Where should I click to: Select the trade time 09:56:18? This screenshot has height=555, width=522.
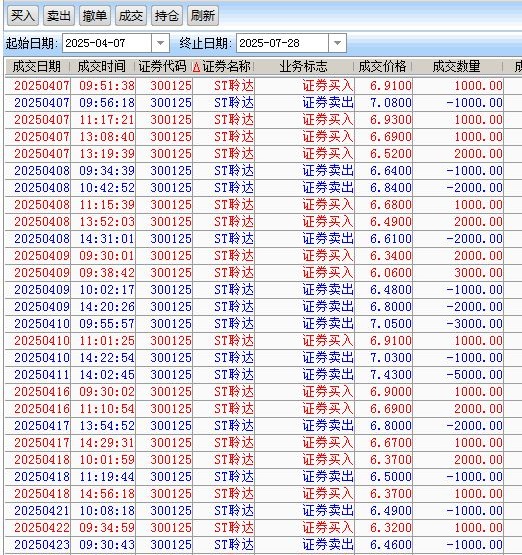(x=107, y=103)
